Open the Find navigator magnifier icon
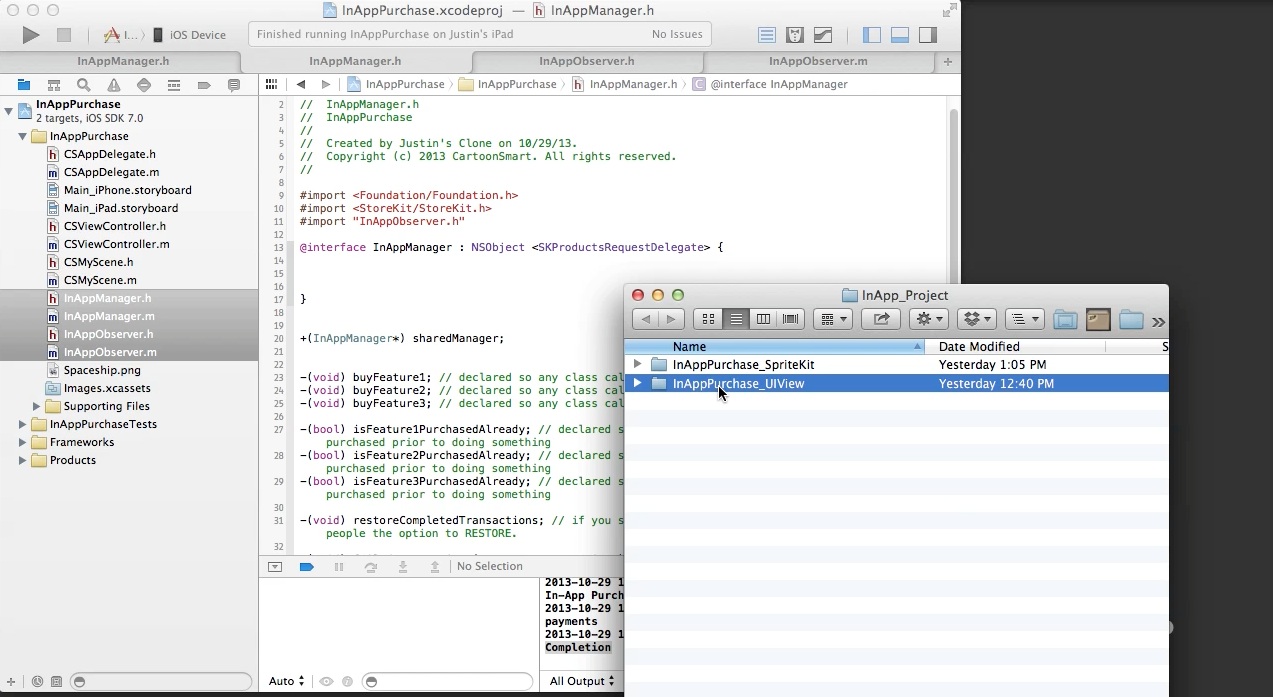 tap(84, 85)
